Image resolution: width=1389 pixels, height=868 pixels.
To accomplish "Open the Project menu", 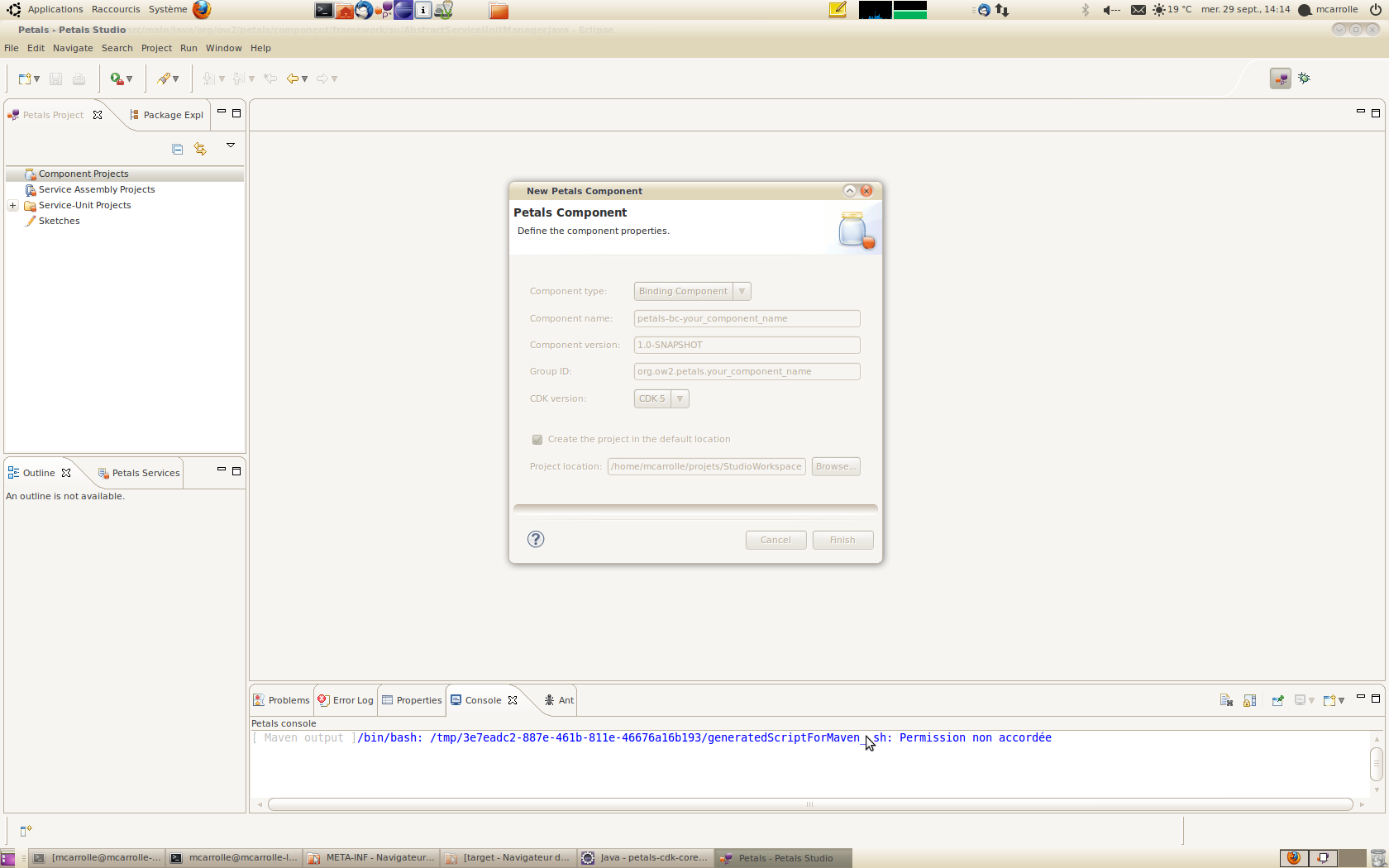I will pyautogui.click(x=156, y=48).
